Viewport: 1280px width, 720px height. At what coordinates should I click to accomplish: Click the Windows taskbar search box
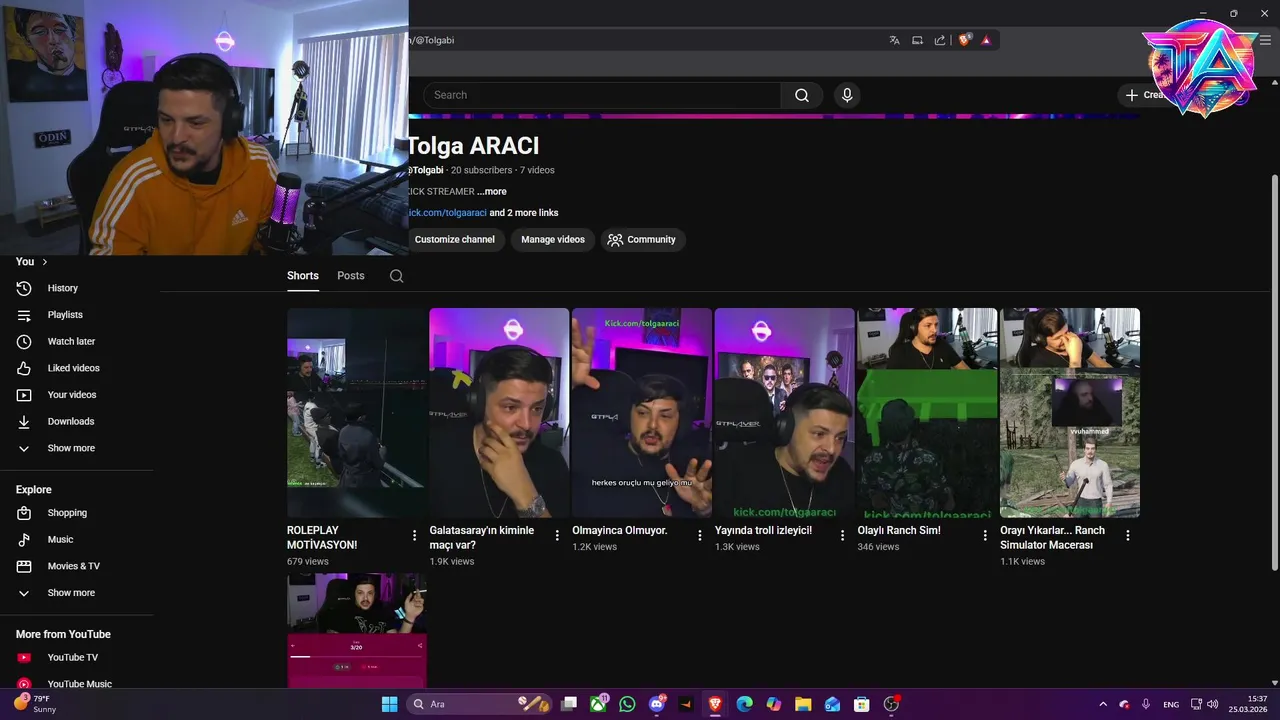(478, 704)
